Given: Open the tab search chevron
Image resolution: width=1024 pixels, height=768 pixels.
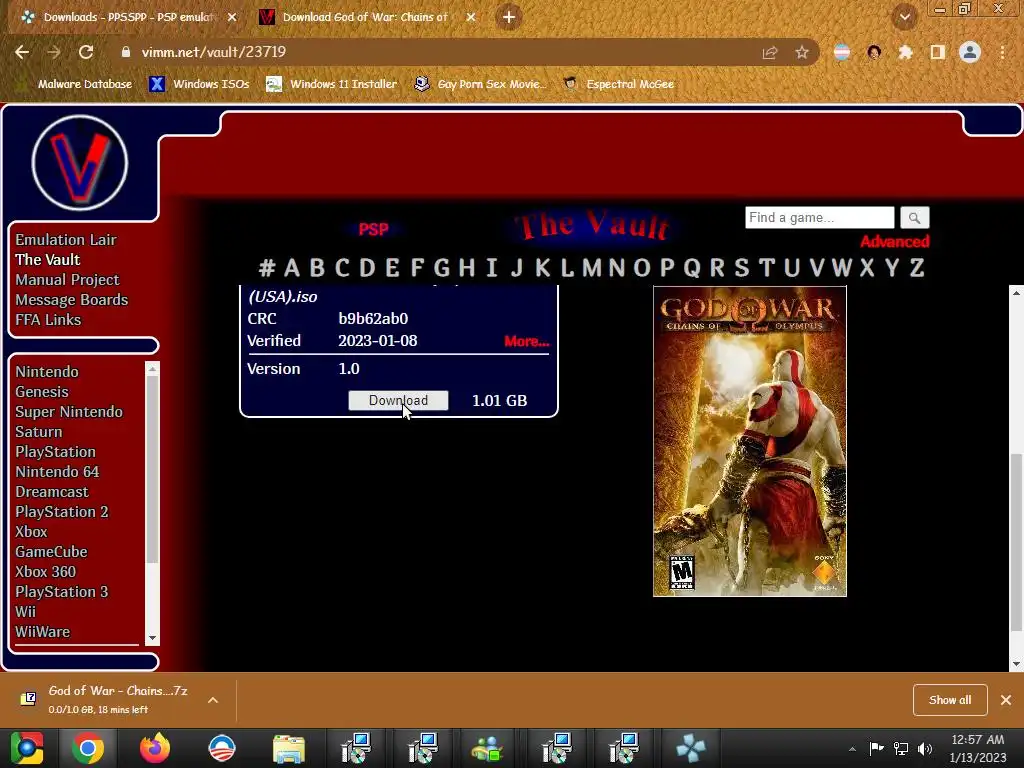Looking at the screenshot, I should [904, 17].
